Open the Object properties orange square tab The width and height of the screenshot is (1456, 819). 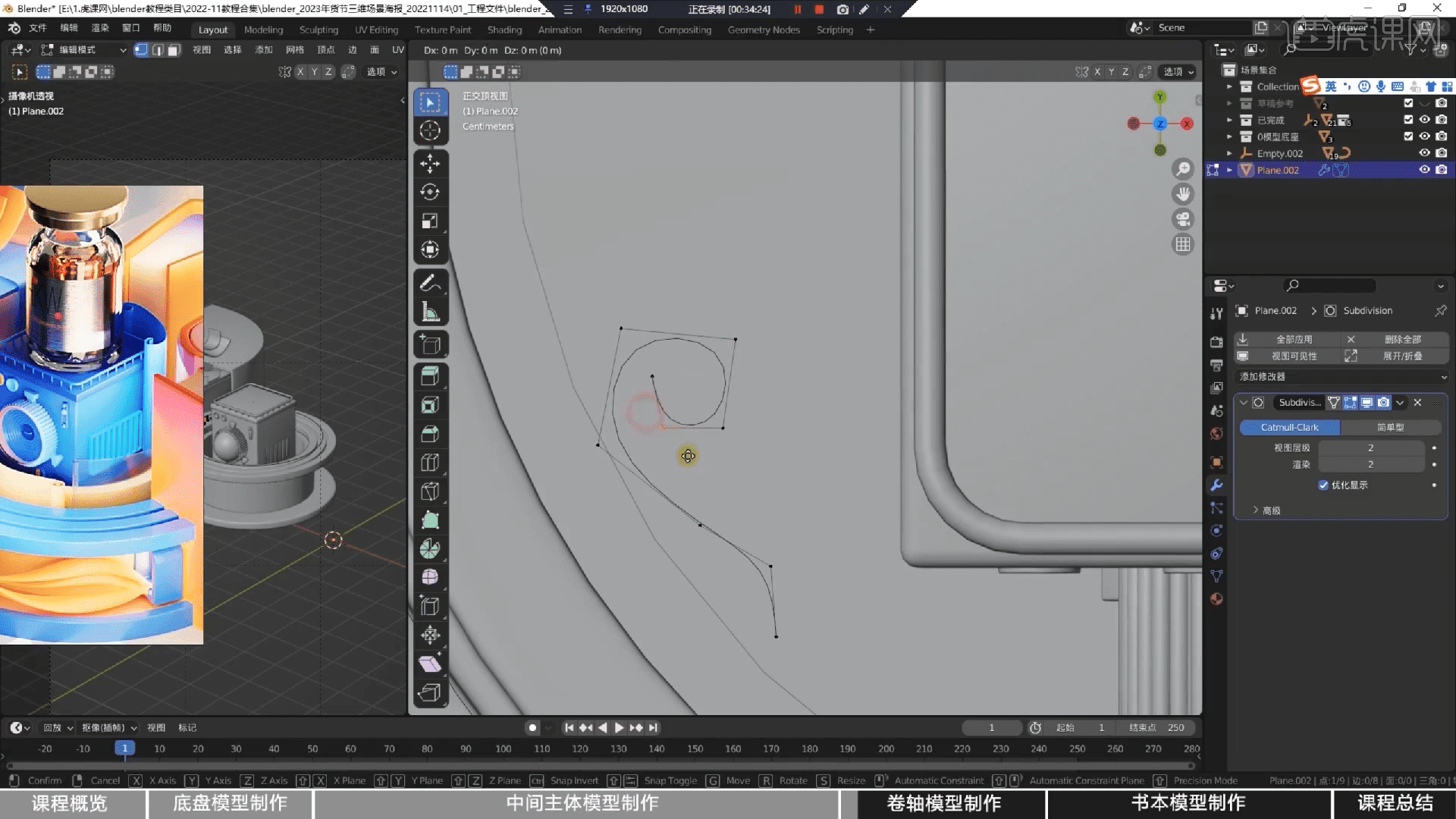(1216, 463)
